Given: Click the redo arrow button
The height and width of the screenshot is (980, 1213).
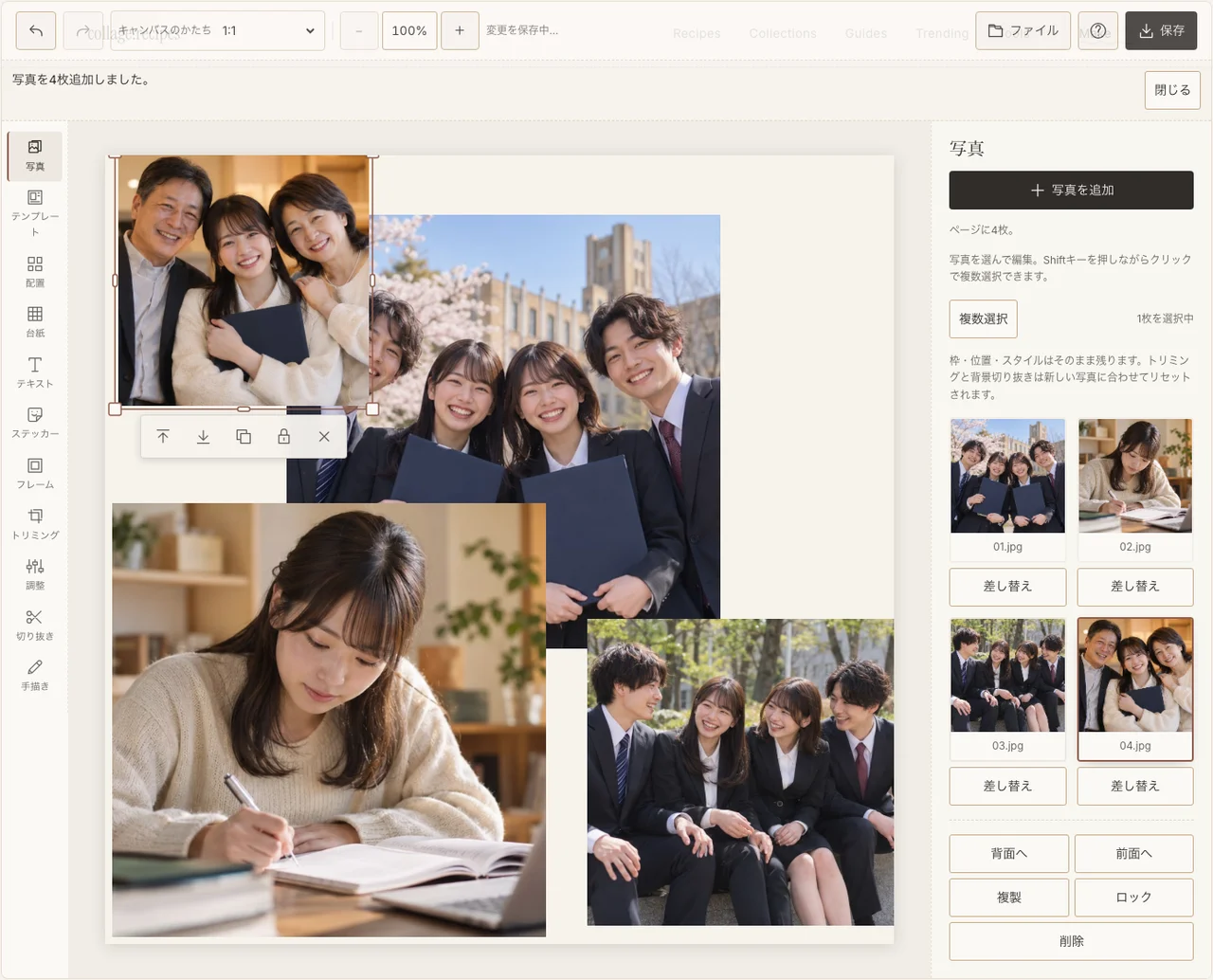Looking at the screenshot, I should pyautogui.click(x=83, y=30).
